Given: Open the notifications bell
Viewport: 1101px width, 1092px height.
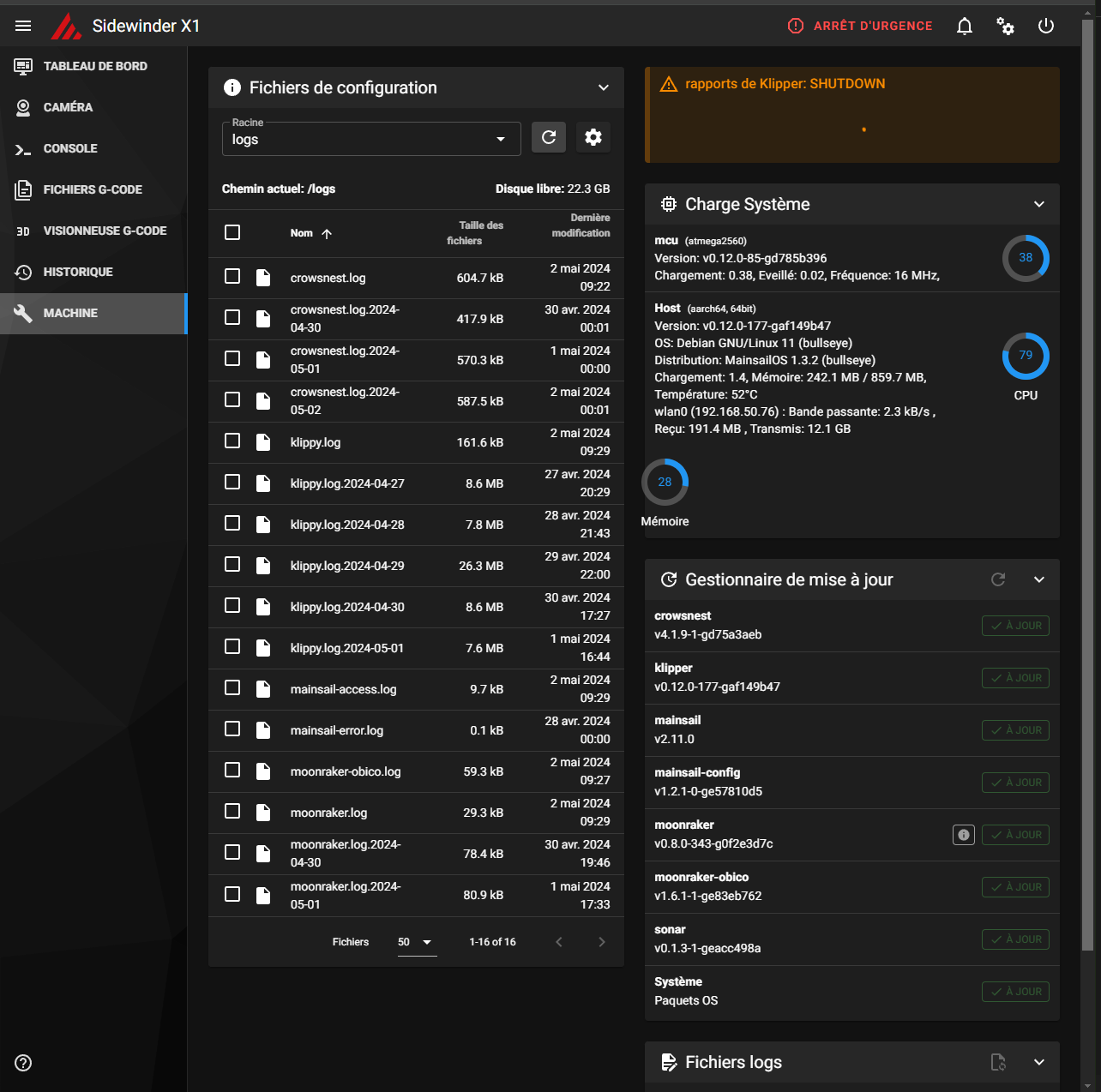Looking at the screenshot, I should point(965,26).
